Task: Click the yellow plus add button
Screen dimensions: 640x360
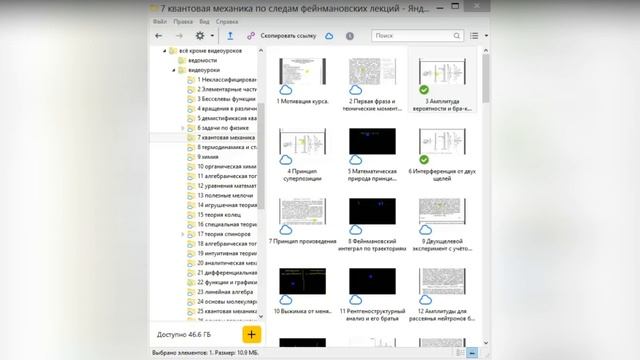Action: point(251,335)
